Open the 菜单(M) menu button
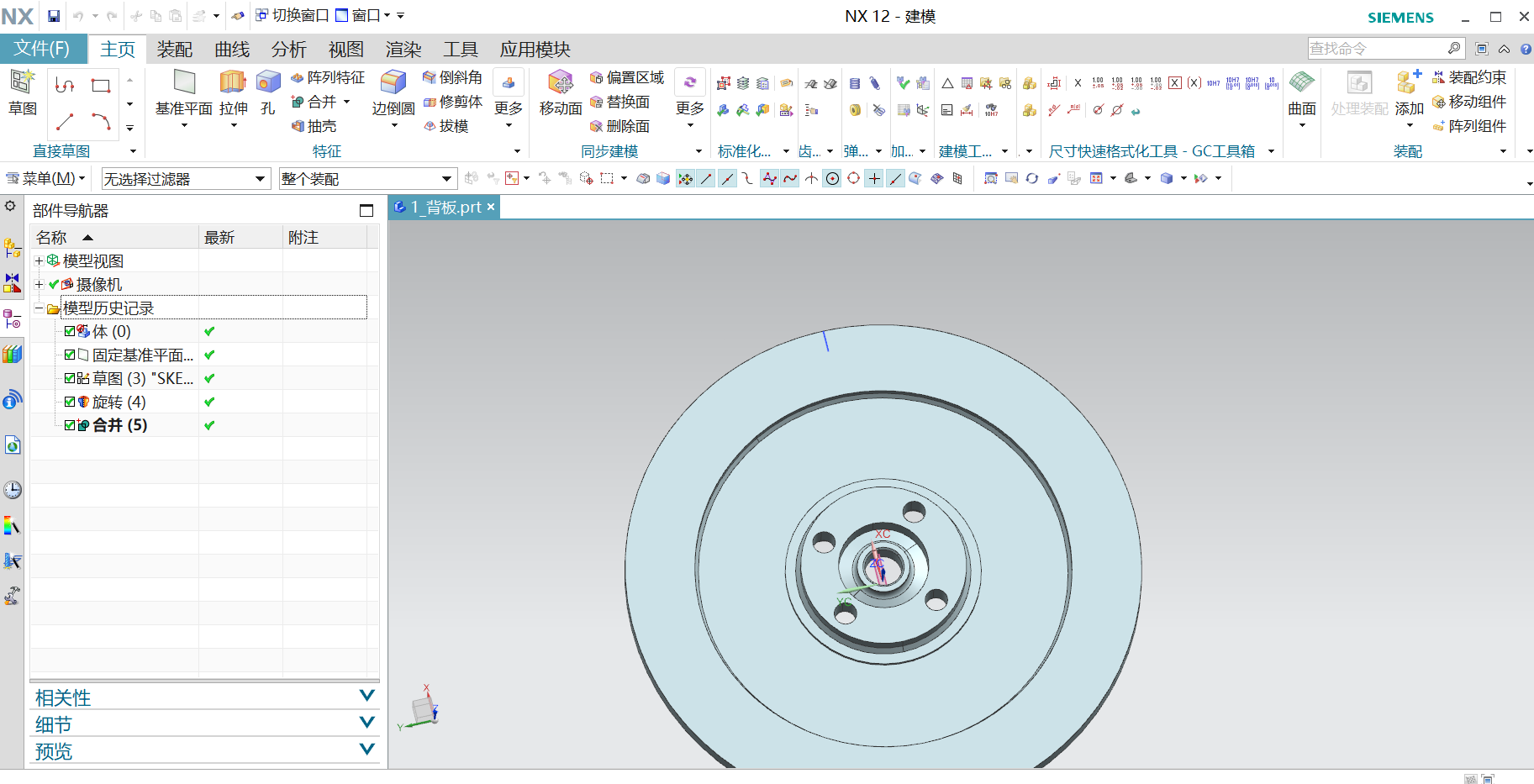 tap(45, 179)
